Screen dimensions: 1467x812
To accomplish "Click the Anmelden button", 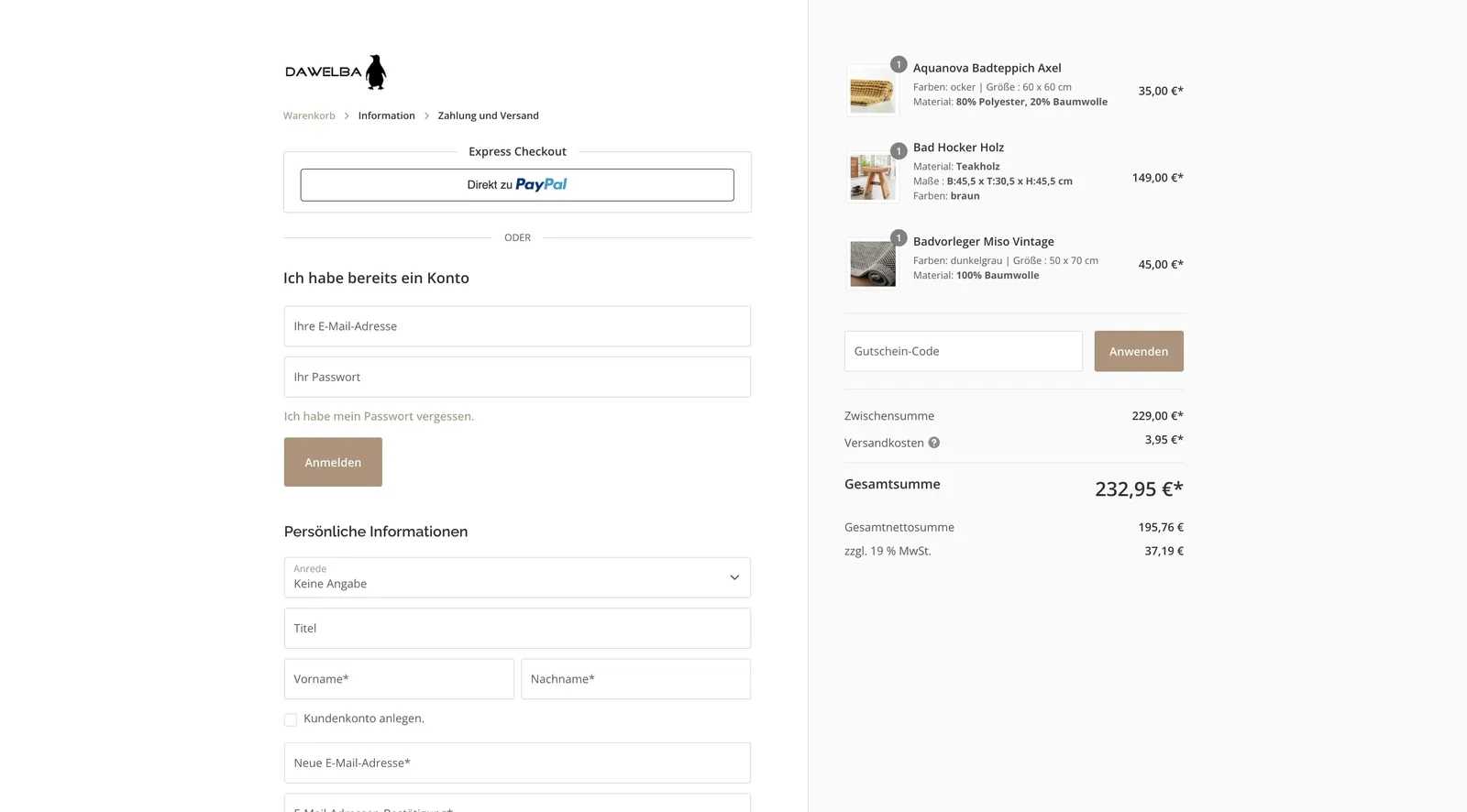I will (333, 462).
